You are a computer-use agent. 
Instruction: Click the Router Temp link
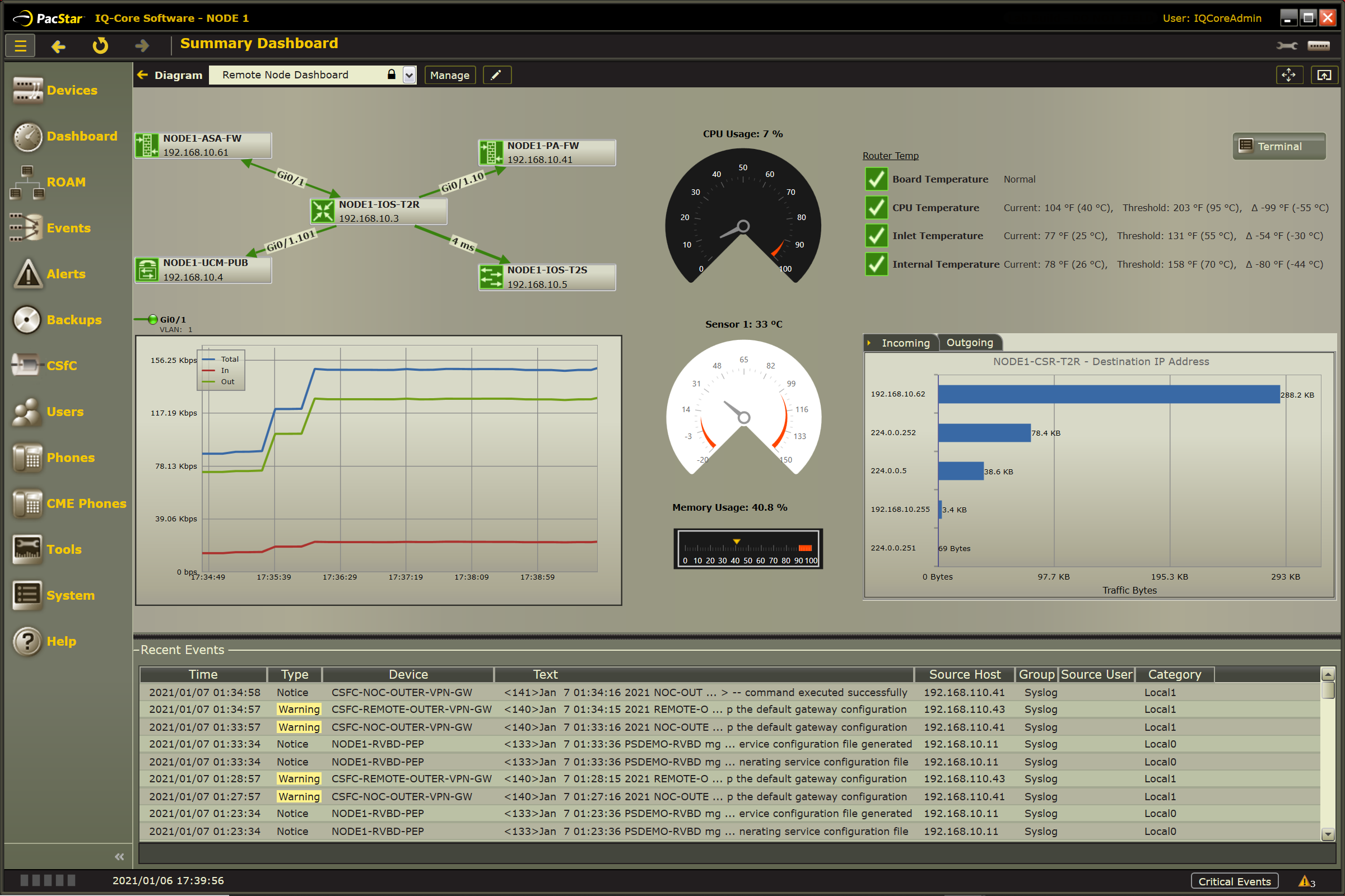[x=890, y=156]
